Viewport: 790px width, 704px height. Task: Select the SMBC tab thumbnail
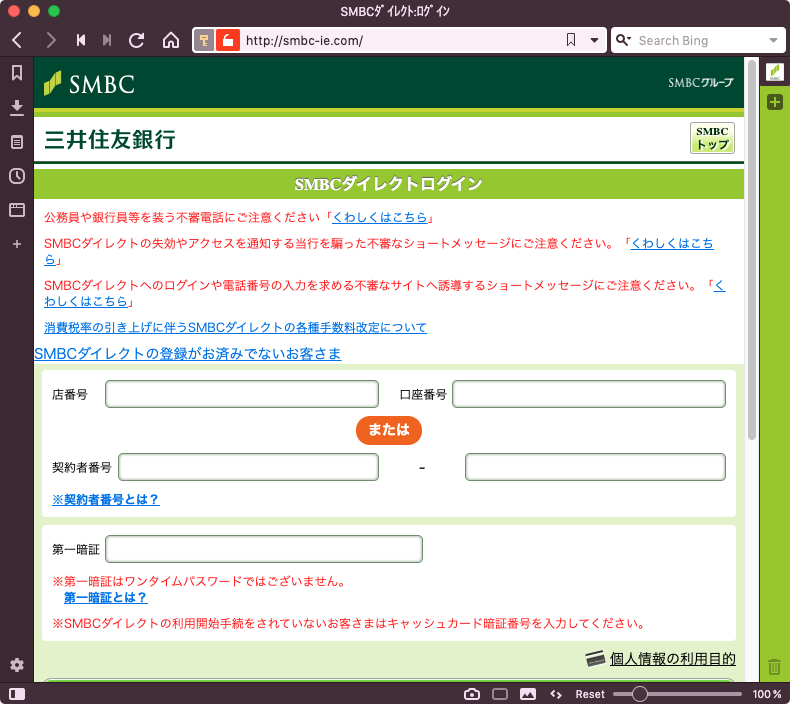tap(775, 72)
